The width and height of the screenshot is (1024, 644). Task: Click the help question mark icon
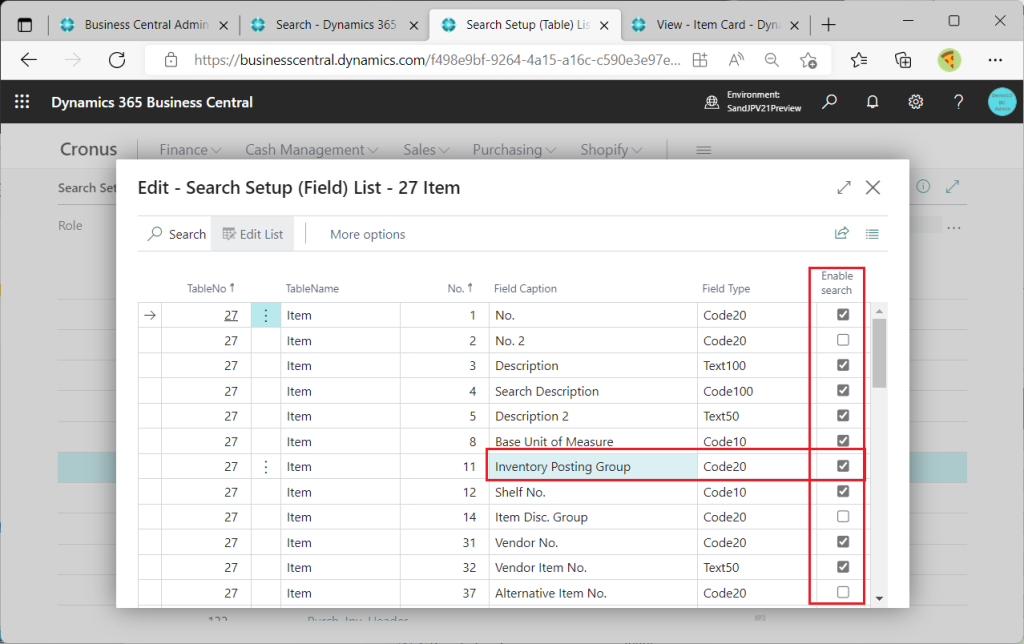tap(958, 102)
